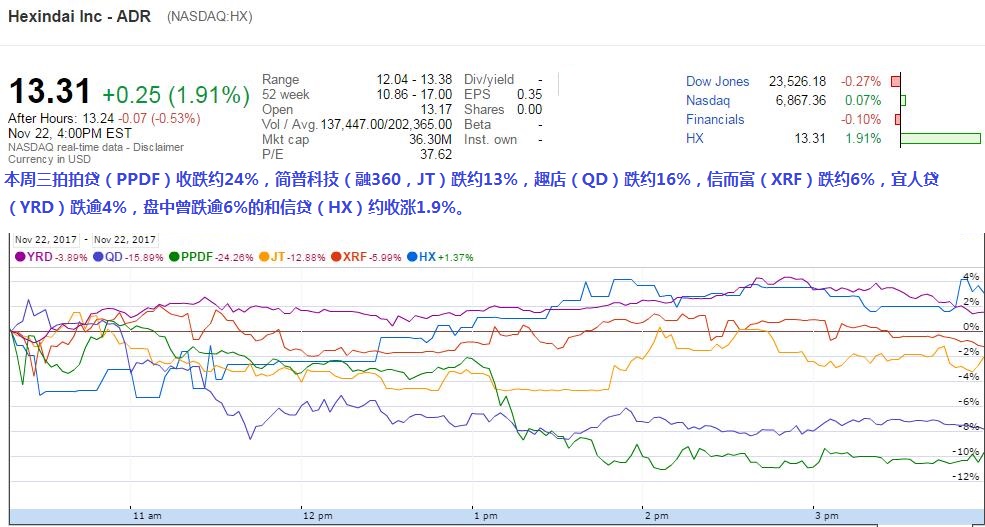Click the HX link in comparison list
Image resolution: width=985 pixels, height=527 pixels.
(695, 138)
